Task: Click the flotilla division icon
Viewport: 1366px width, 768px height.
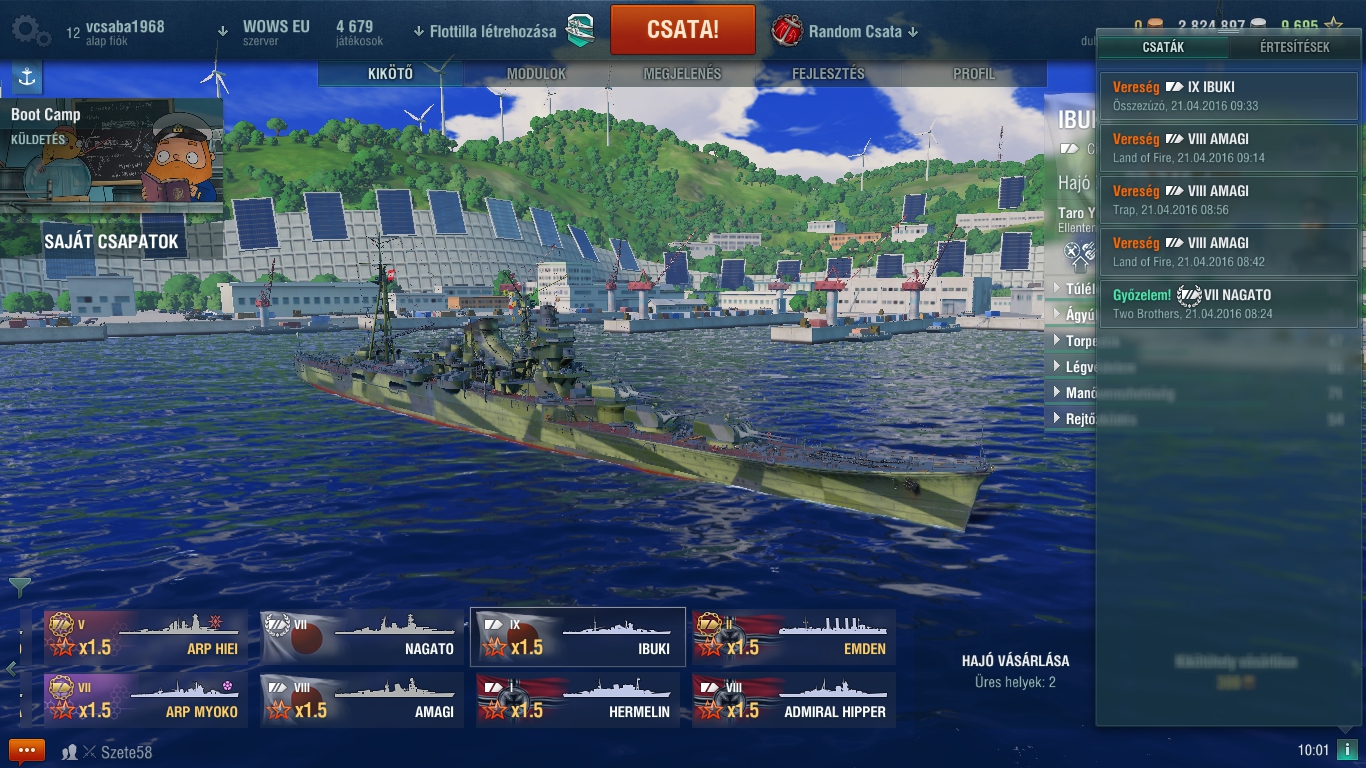Action: coord(580,31)
